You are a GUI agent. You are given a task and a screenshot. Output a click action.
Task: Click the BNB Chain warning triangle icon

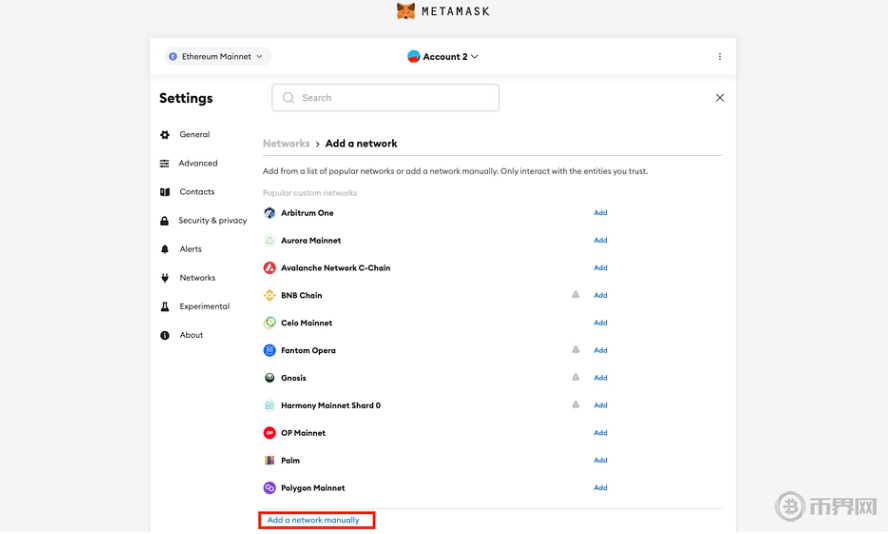[x=575, y=295]
